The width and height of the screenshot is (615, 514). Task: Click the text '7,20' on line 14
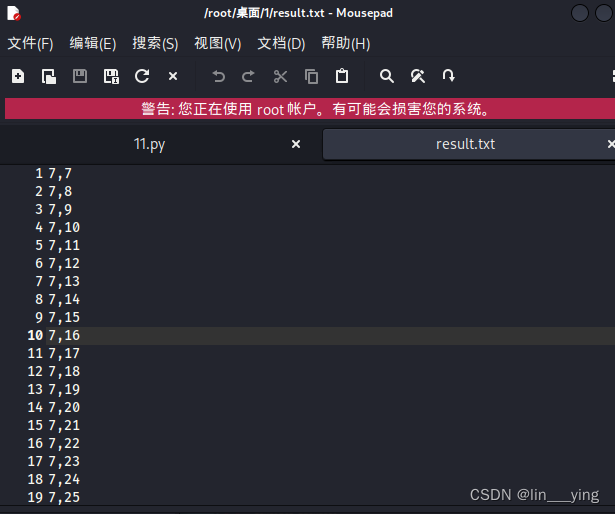pyautogui.click(x=64, y=408)
